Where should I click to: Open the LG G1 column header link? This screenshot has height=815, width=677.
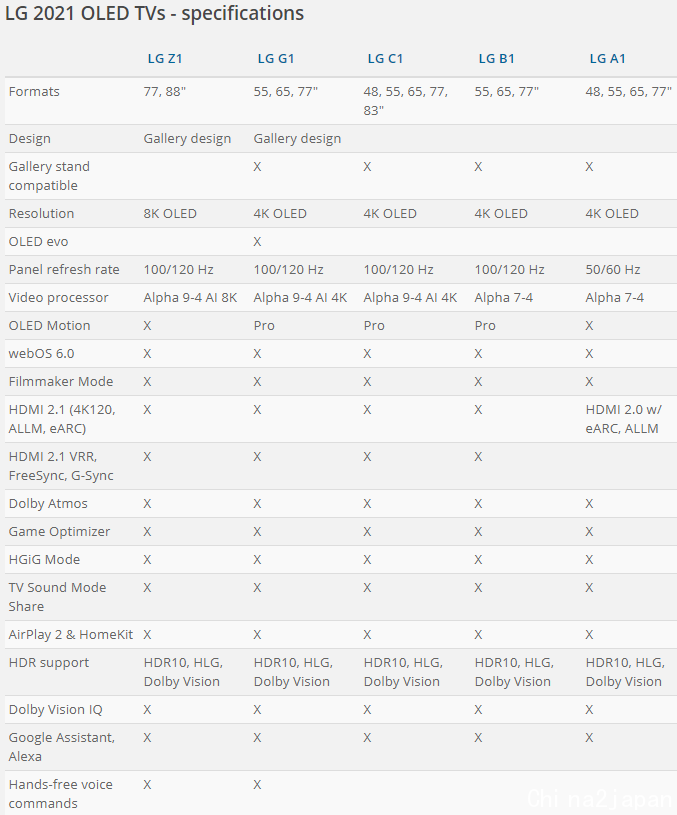[274, 59]
